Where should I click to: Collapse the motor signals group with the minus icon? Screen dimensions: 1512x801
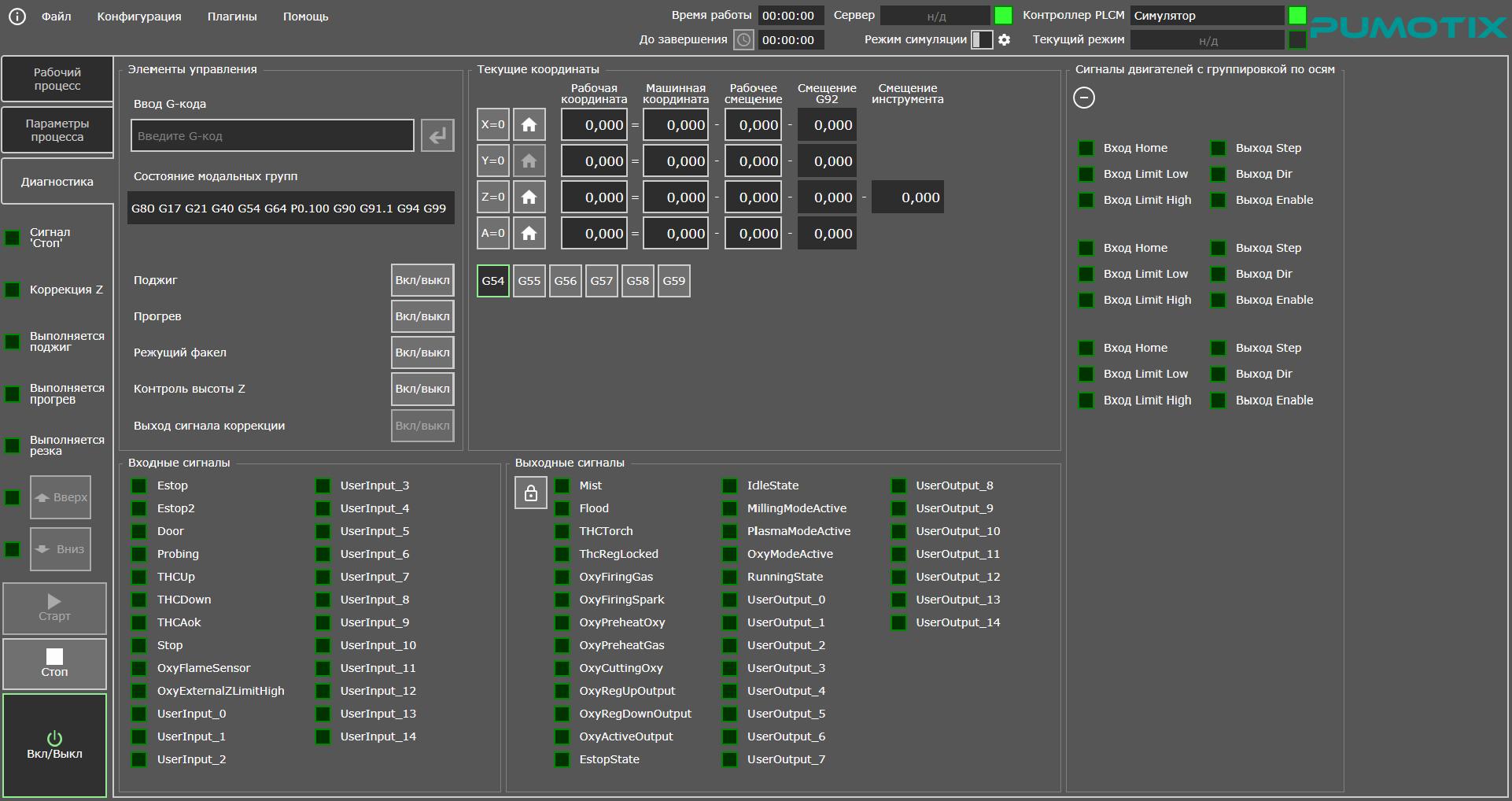coord(1084,98)
